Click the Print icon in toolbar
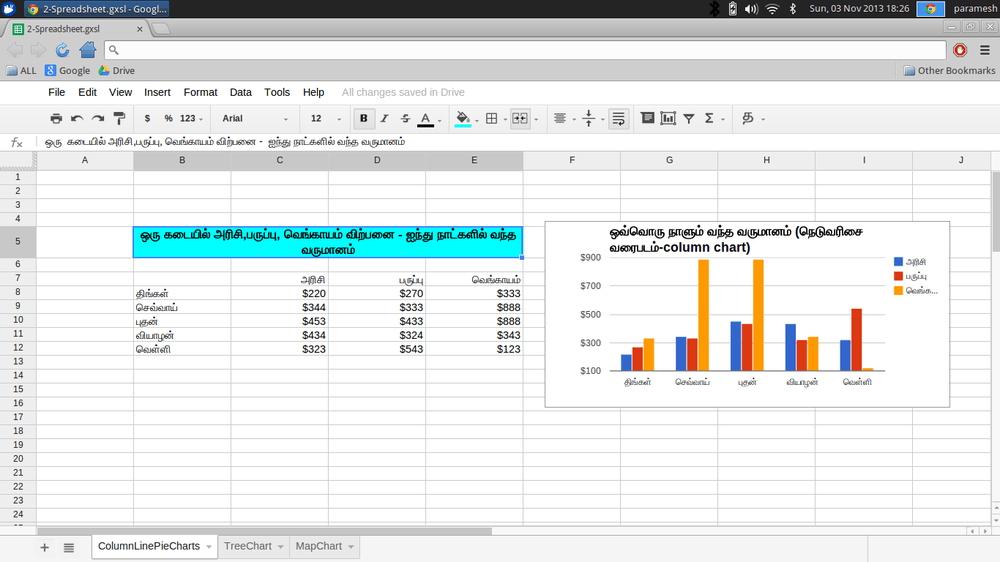This screenshot has height=562, width=1000. [56, 118]
